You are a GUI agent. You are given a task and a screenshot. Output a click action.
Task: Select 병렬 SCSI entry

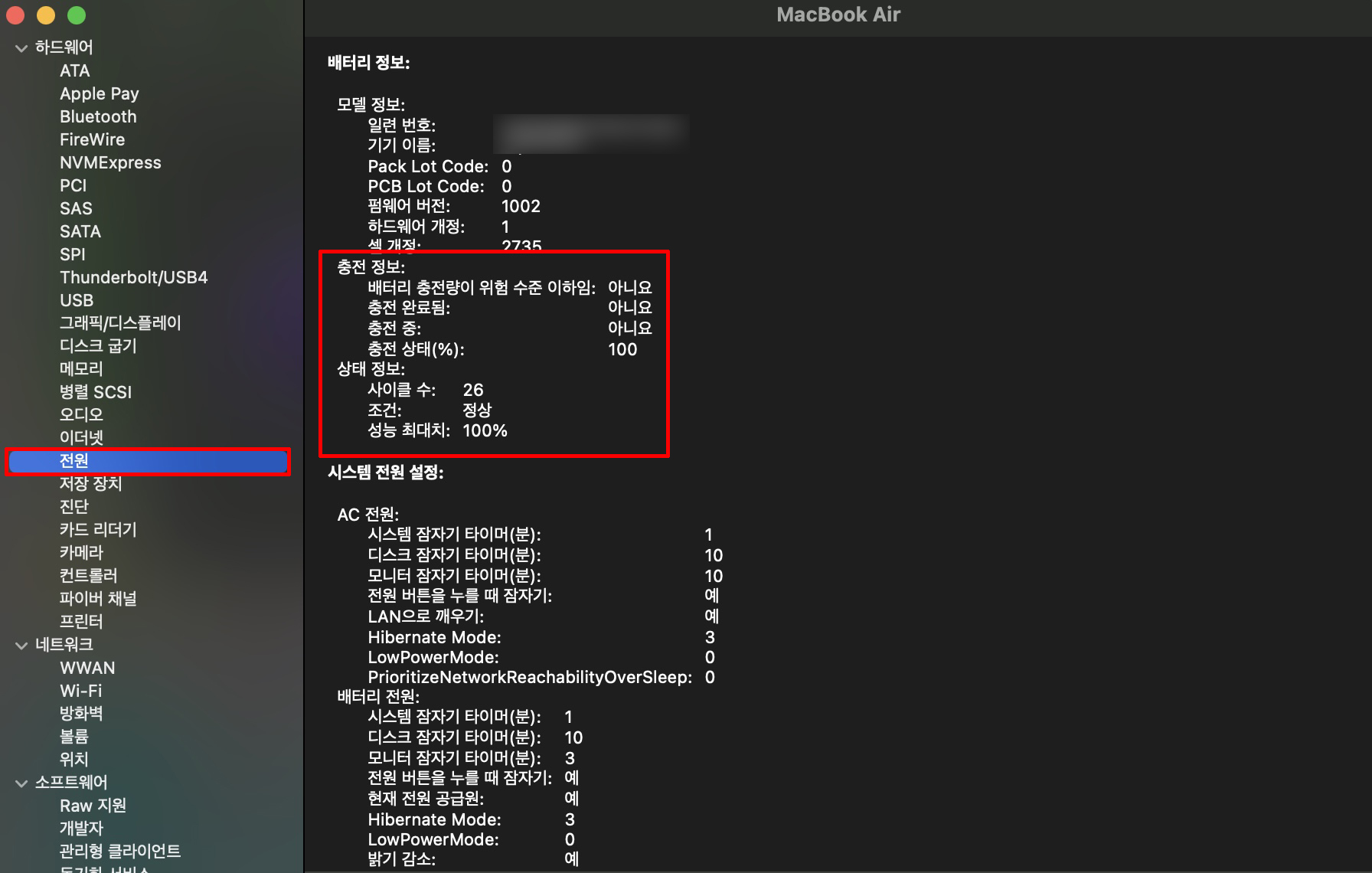coord(96,392)
